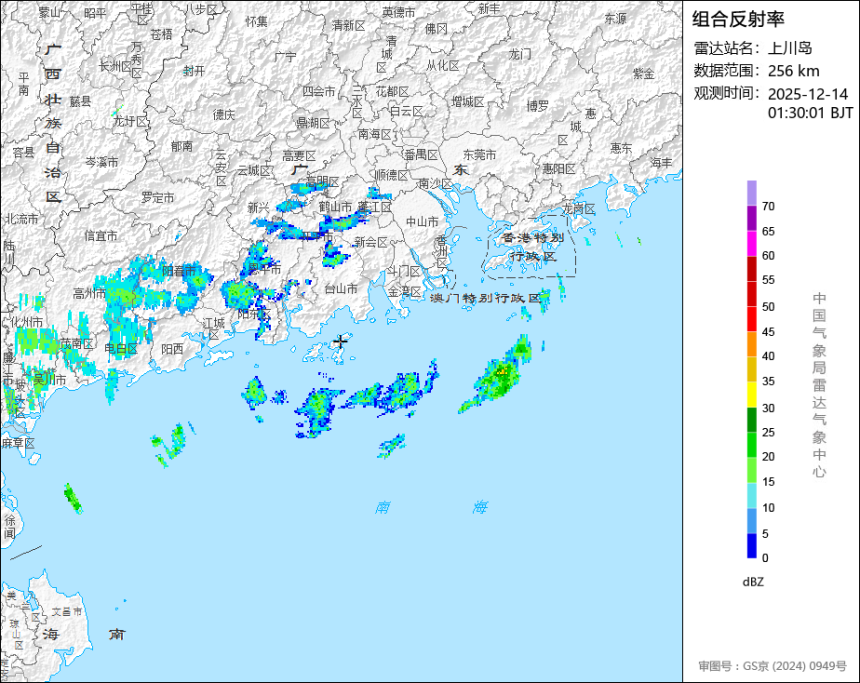Click the 紫金 map label
This screenshot has width=860, height=683.
coord(644,73)
